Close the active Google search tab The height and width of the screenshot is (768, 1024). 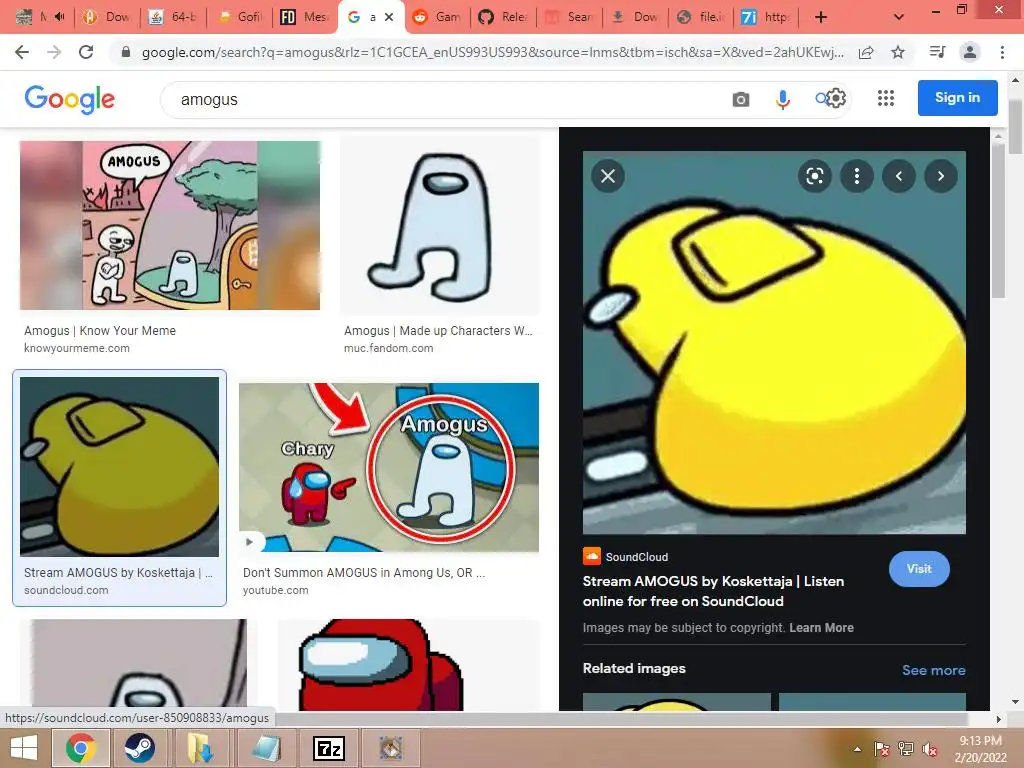(x=389, y=17)
